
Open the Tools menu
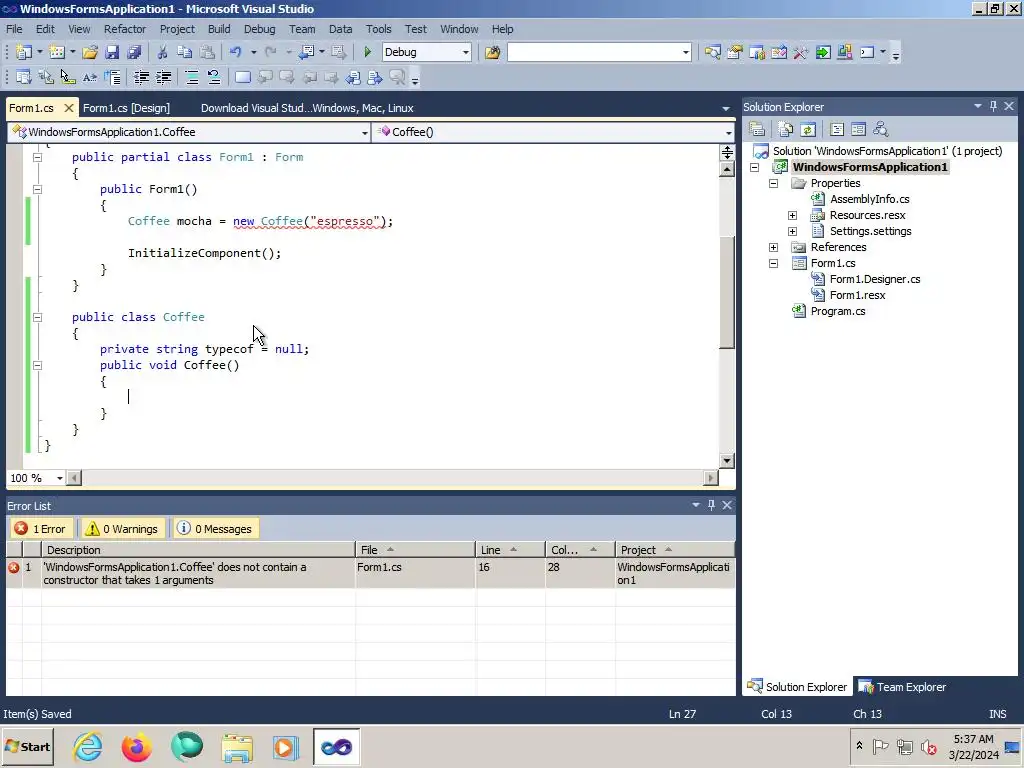pos(378,29)
